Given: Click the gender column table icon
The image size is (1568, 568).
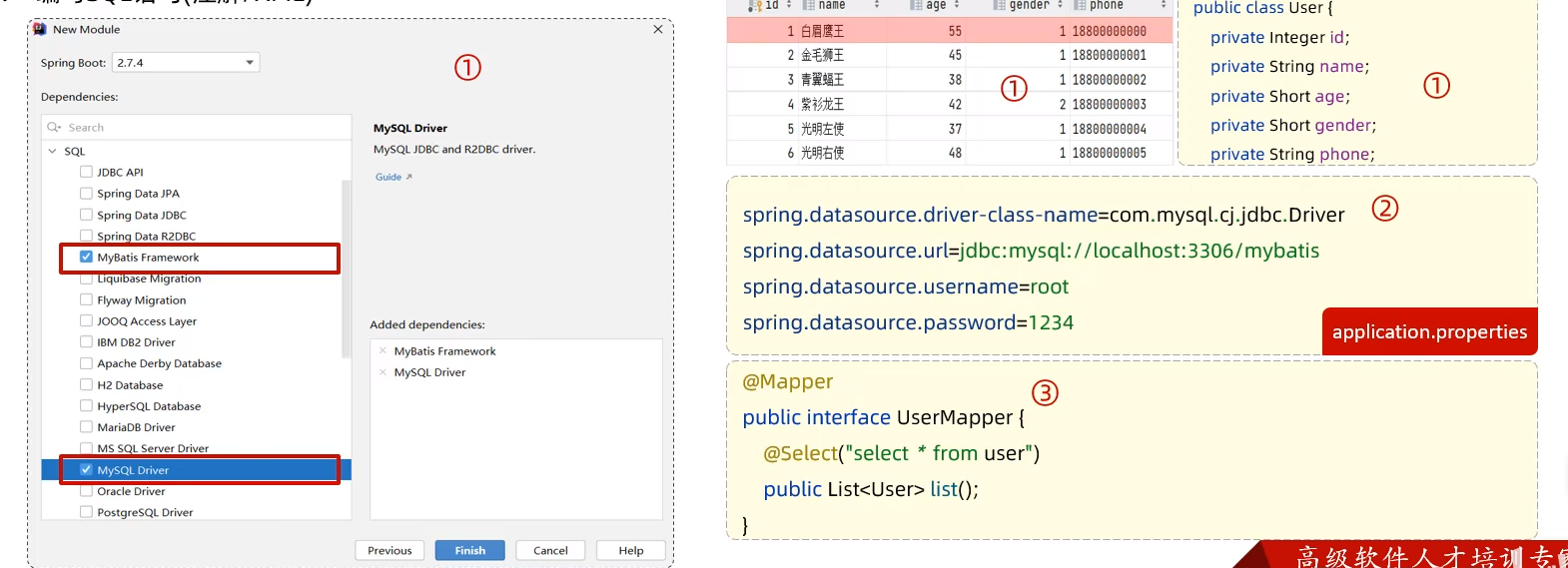Looking at the screenshot, I should tap(999, 6).
